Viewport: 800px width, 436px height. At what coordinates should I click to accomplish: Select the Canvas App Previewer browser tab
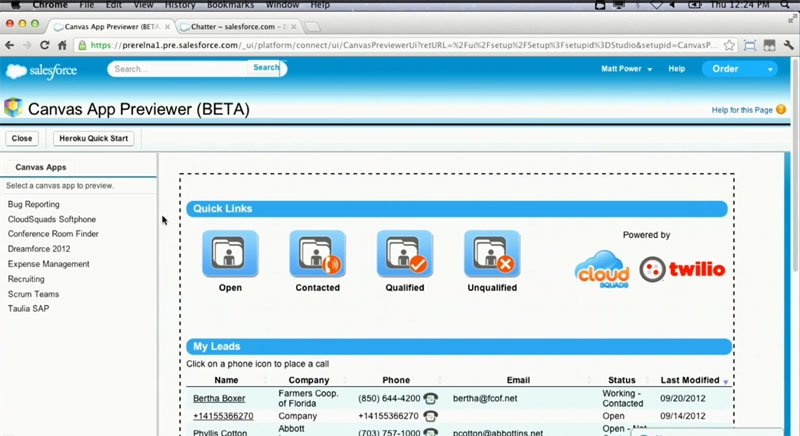click(112, 27)
